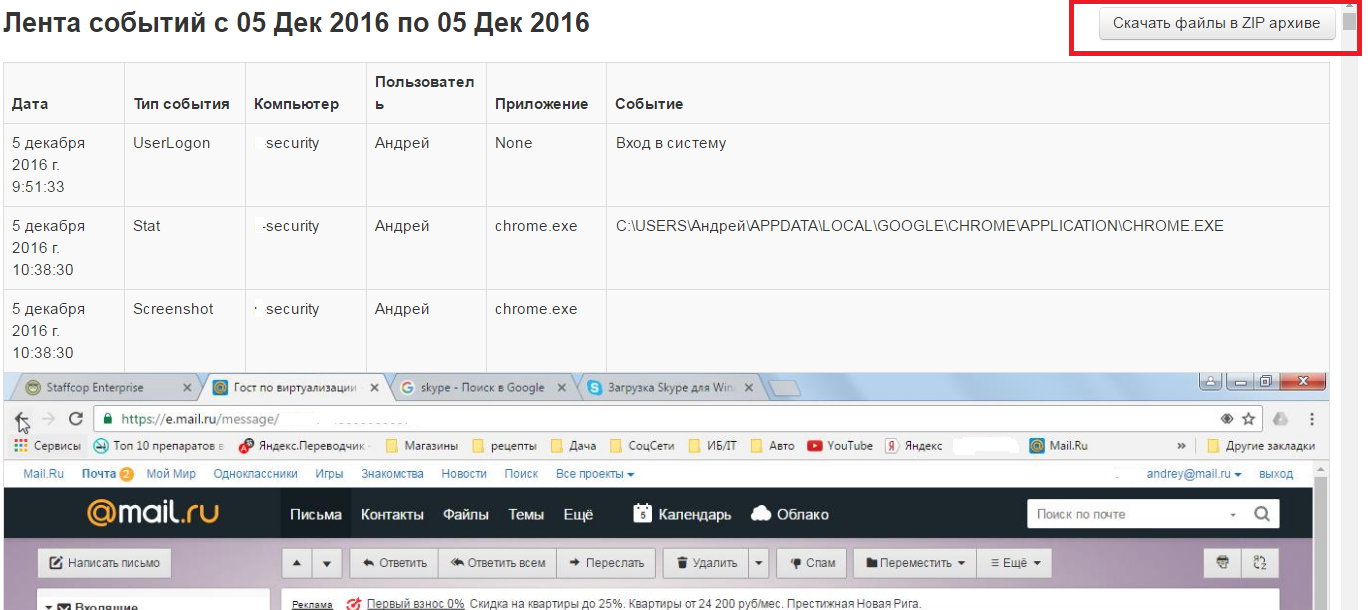Open the Переместить dropdown
The height and width of the screenshot is (610, 1368).
coord(916,563)
